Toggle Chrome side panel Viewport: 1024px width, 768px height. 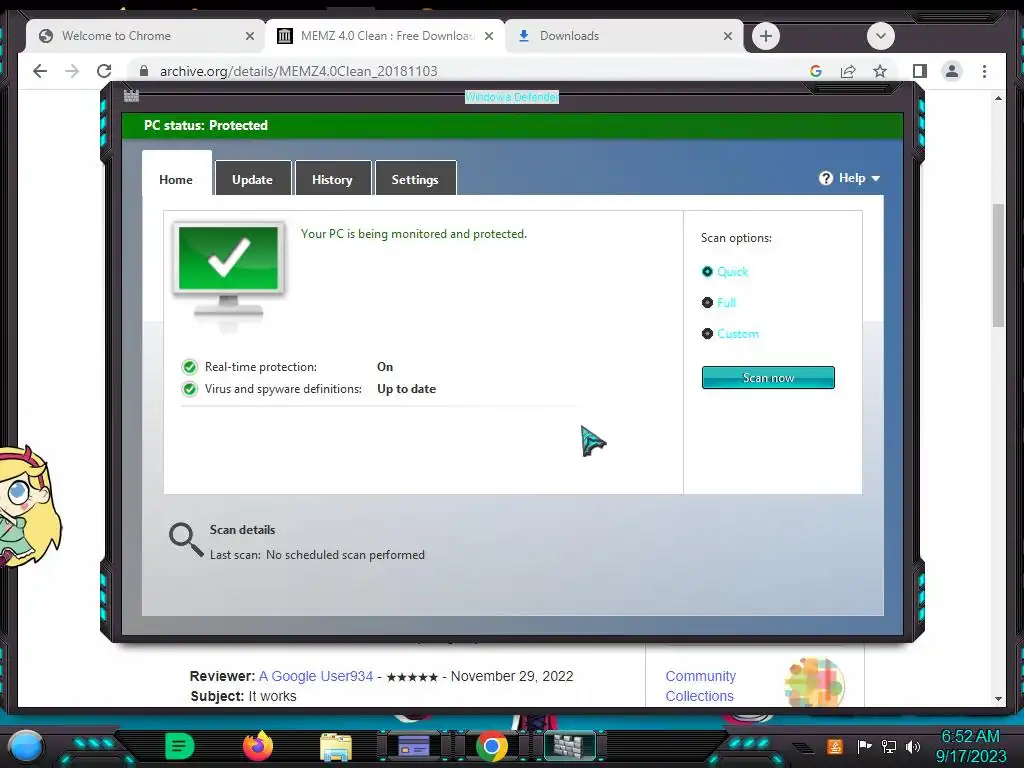920,71
